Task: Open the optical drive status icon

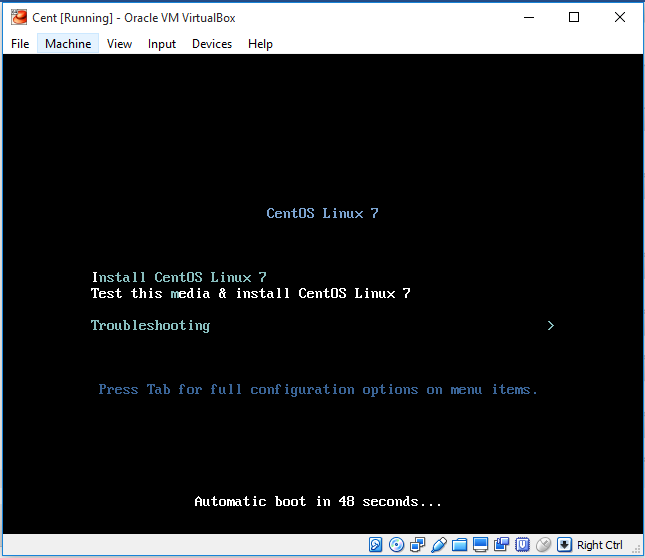Action: click(397, 544)
